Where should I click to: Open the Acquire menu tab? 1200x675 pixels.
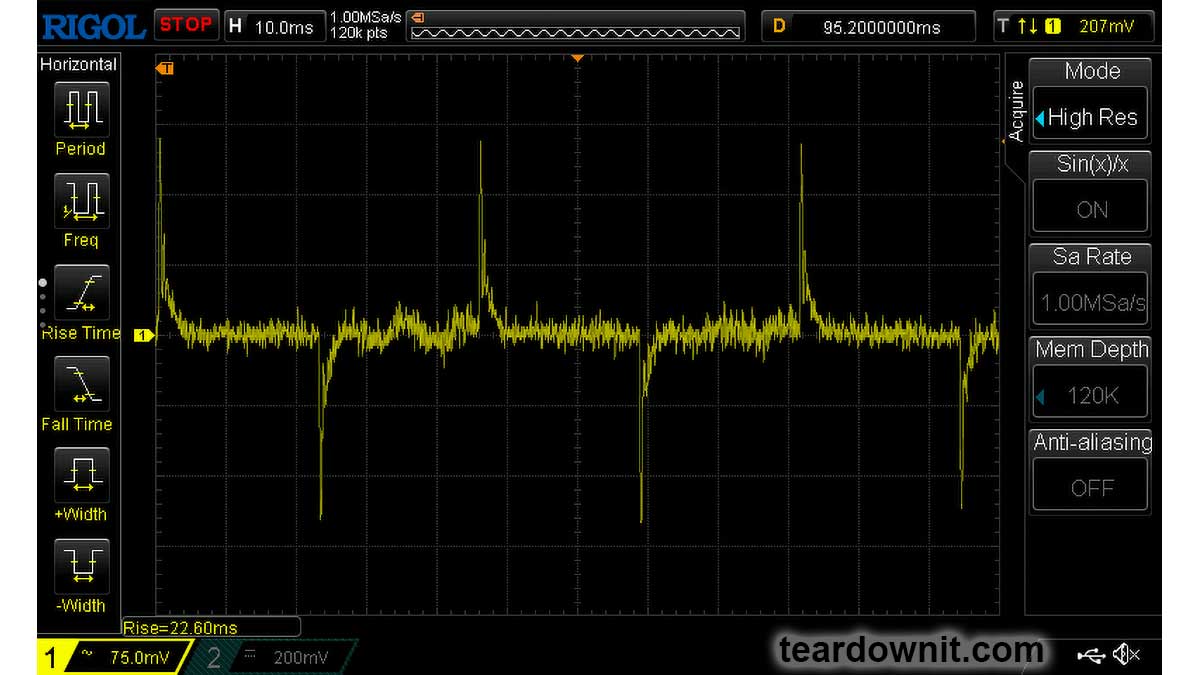pyautogui.click(x=1016, y=112)
